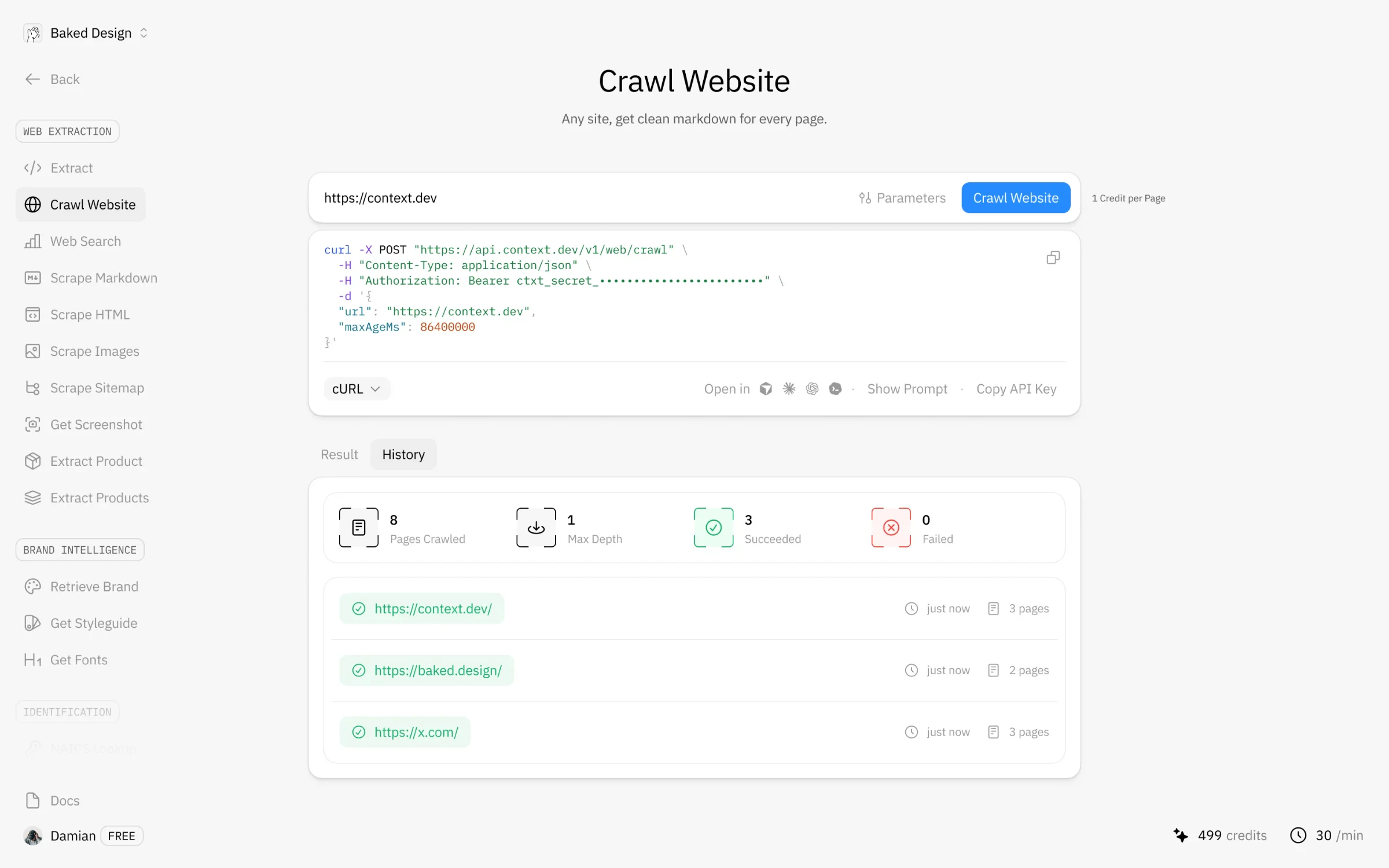Select Get Screenshot in sidebar
The image size is (1389, 868).
[x=83, y=424]
